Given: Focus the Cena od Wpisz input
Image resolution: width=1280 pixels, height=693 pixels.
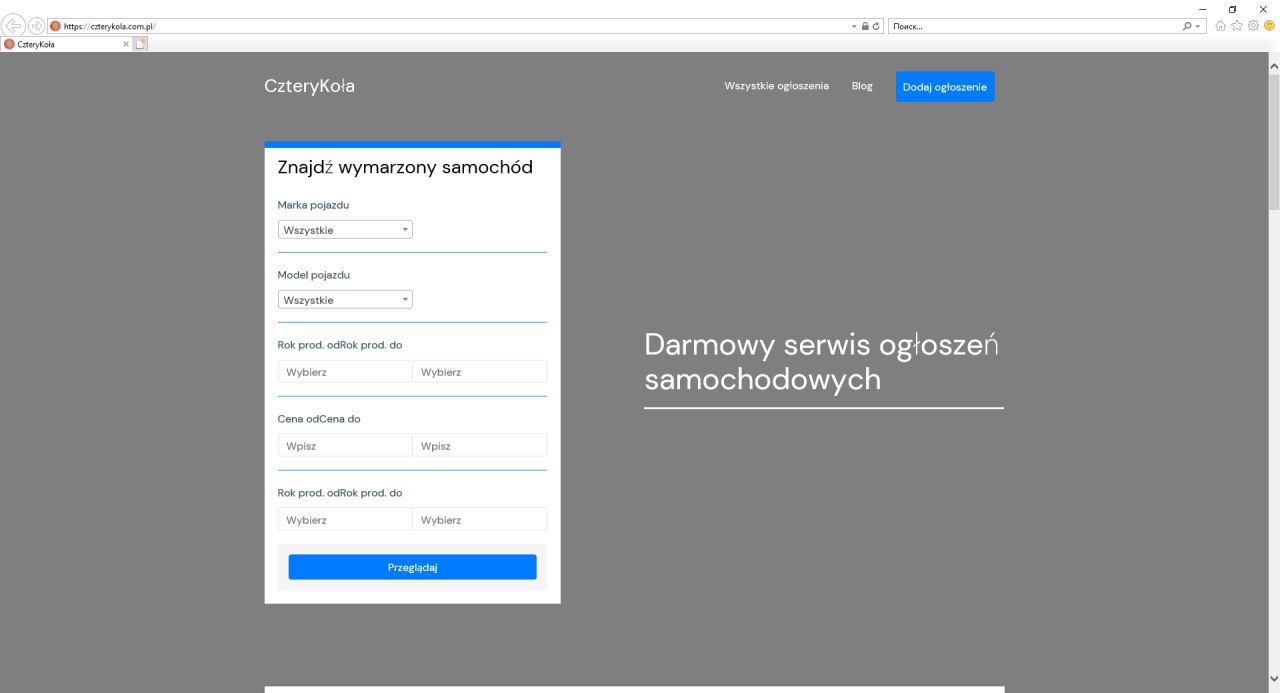Looking at the screenshot, I should (345, 446).
